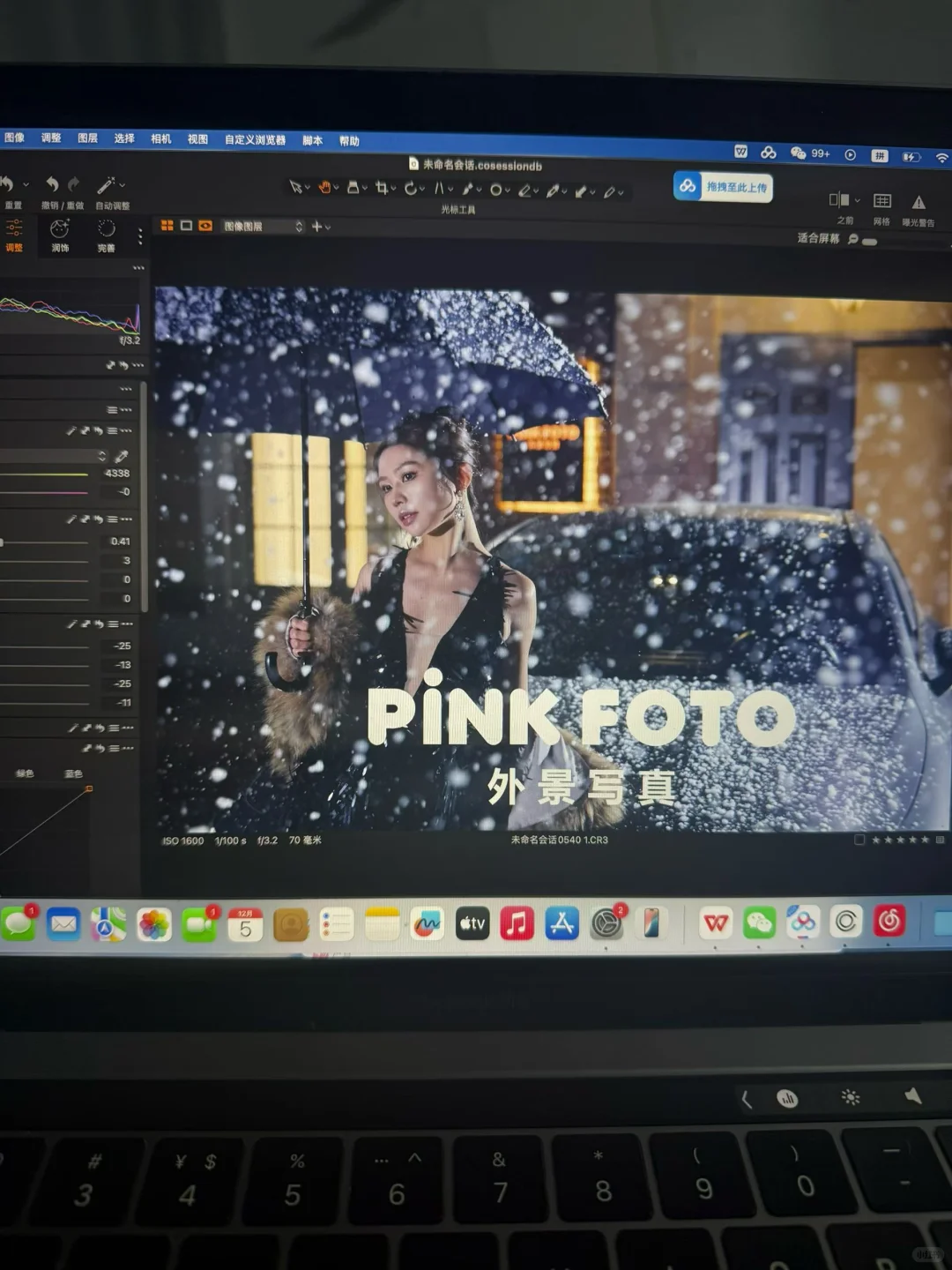
Task: Select the pointer cursor tool
Action: tap(295, 187)
